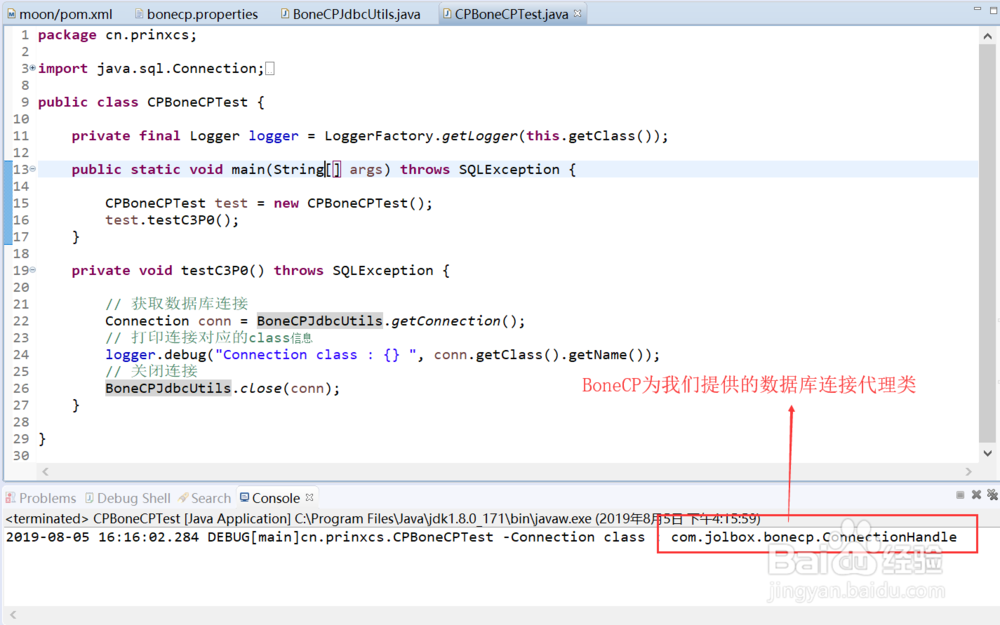Click the BoneCPJdbcUtils.java file icon

[285, 13]
